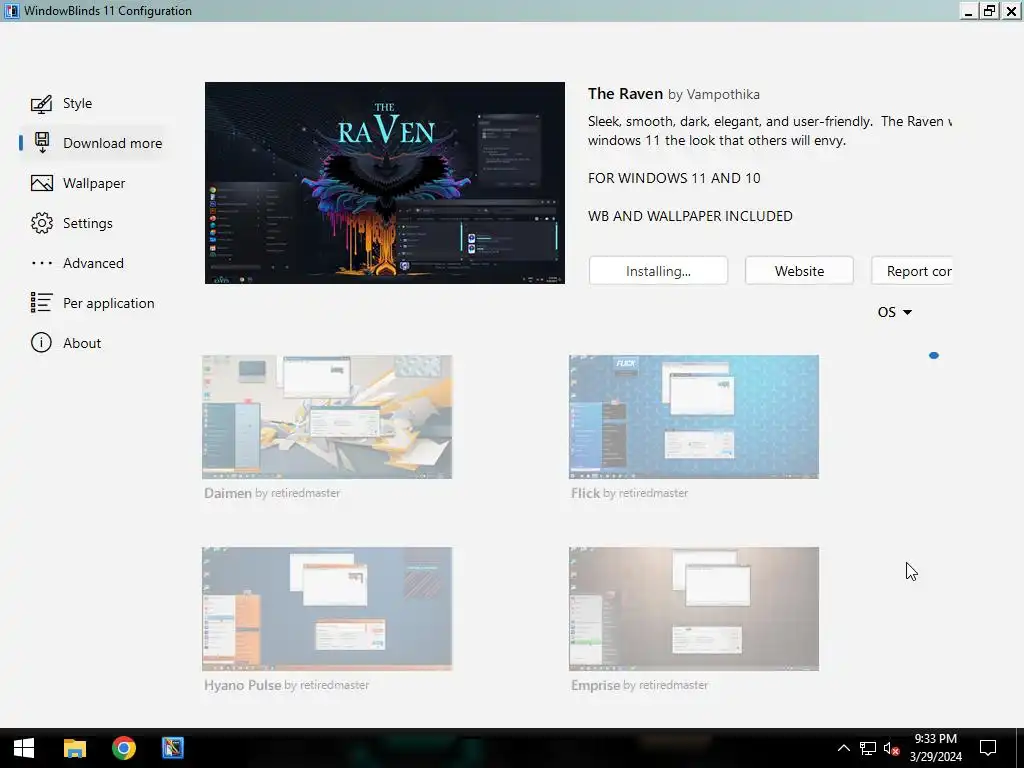Open the taskbar clock and date
Screen dimensions: 1024x768
(x=935, y=748)
